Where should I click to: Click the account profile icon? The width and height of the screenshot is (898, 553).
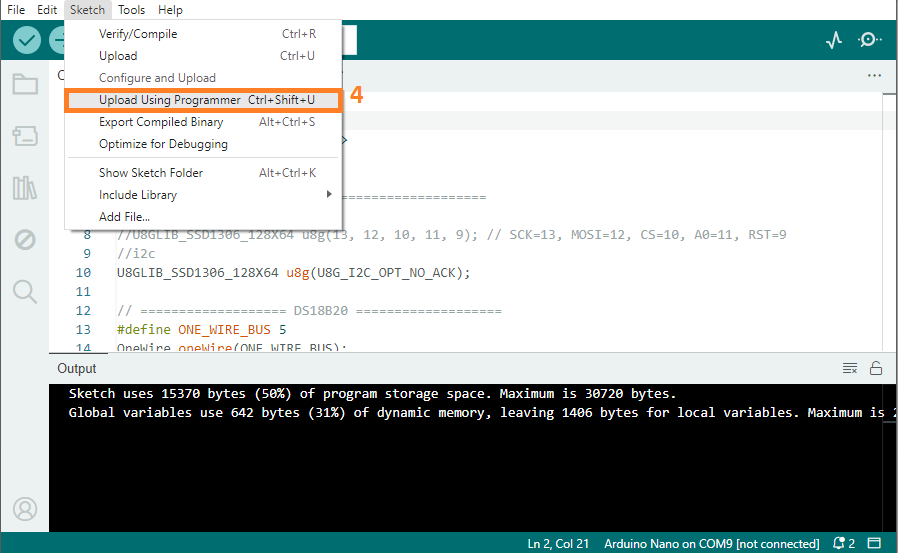25,509
